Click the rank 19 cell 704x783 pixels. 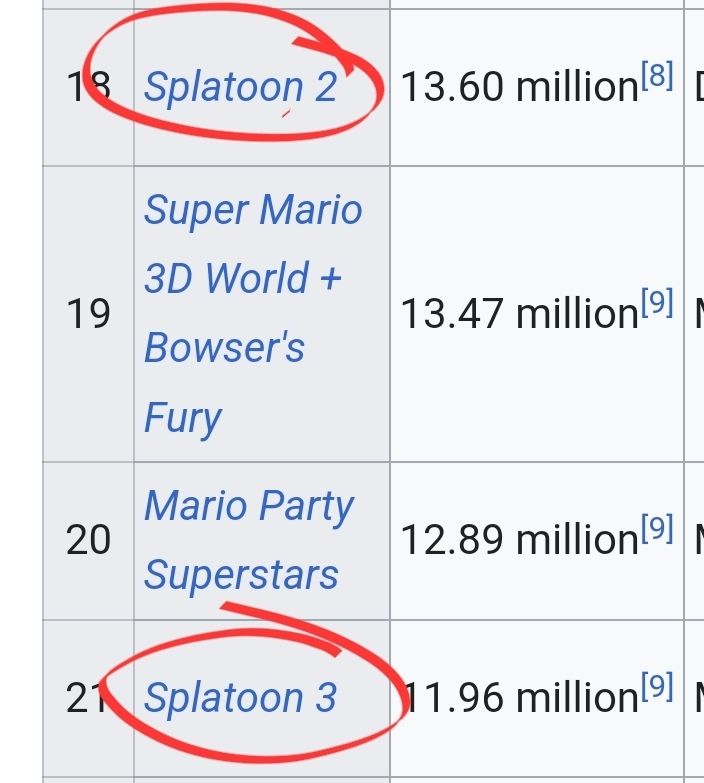coord(88,314)
